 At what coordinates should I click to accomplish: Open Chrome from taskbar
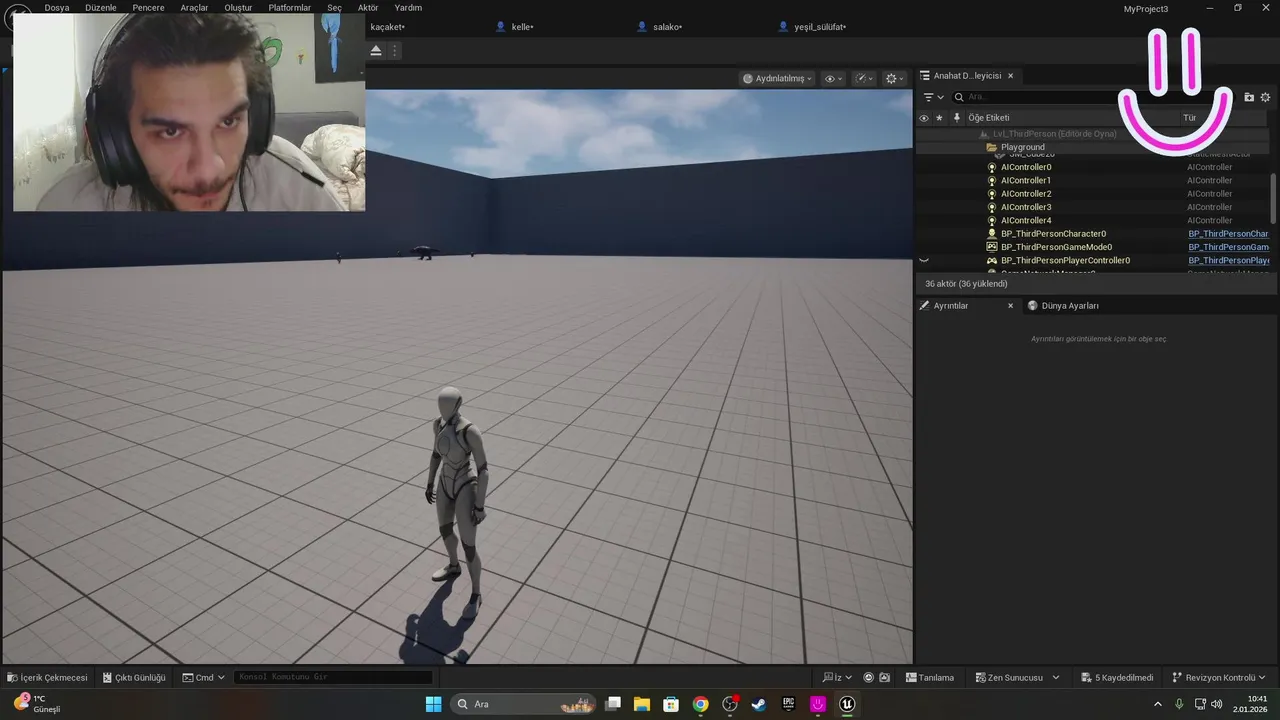(x=701, y=704)
